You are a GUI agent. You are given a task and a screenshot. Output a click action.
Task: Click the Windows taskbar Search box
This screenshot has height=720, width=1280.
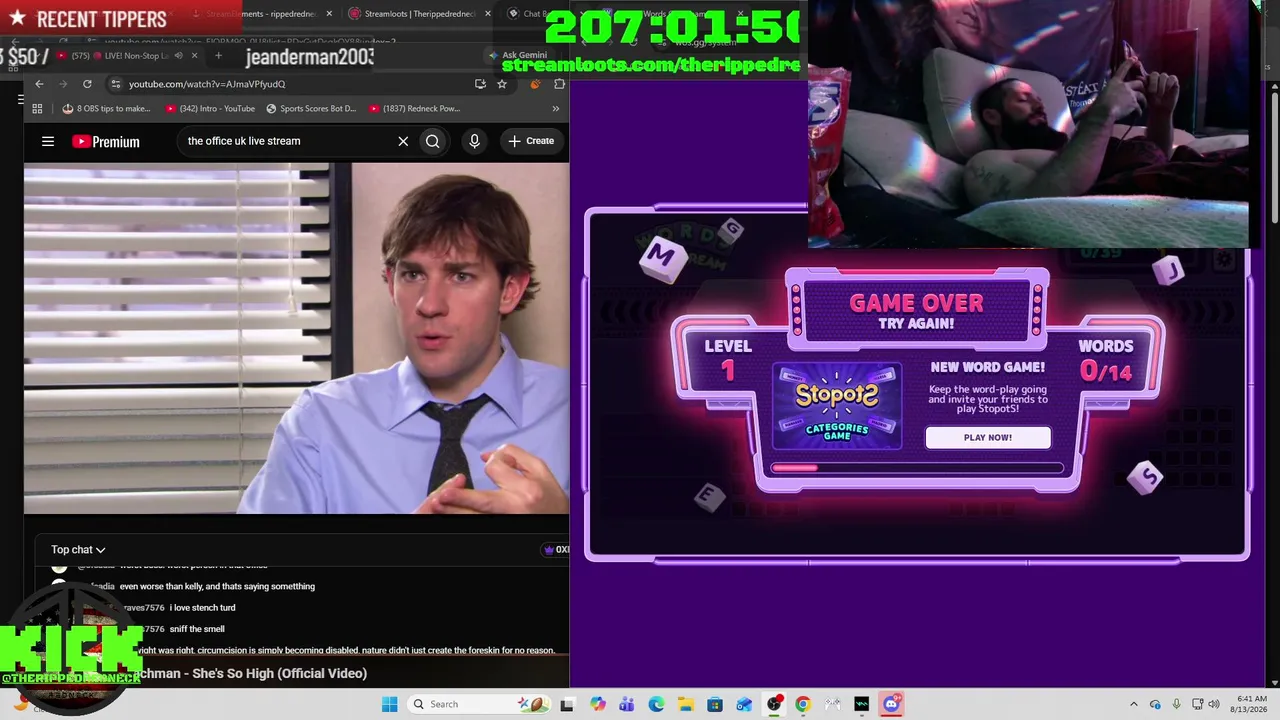pos(481,704)
